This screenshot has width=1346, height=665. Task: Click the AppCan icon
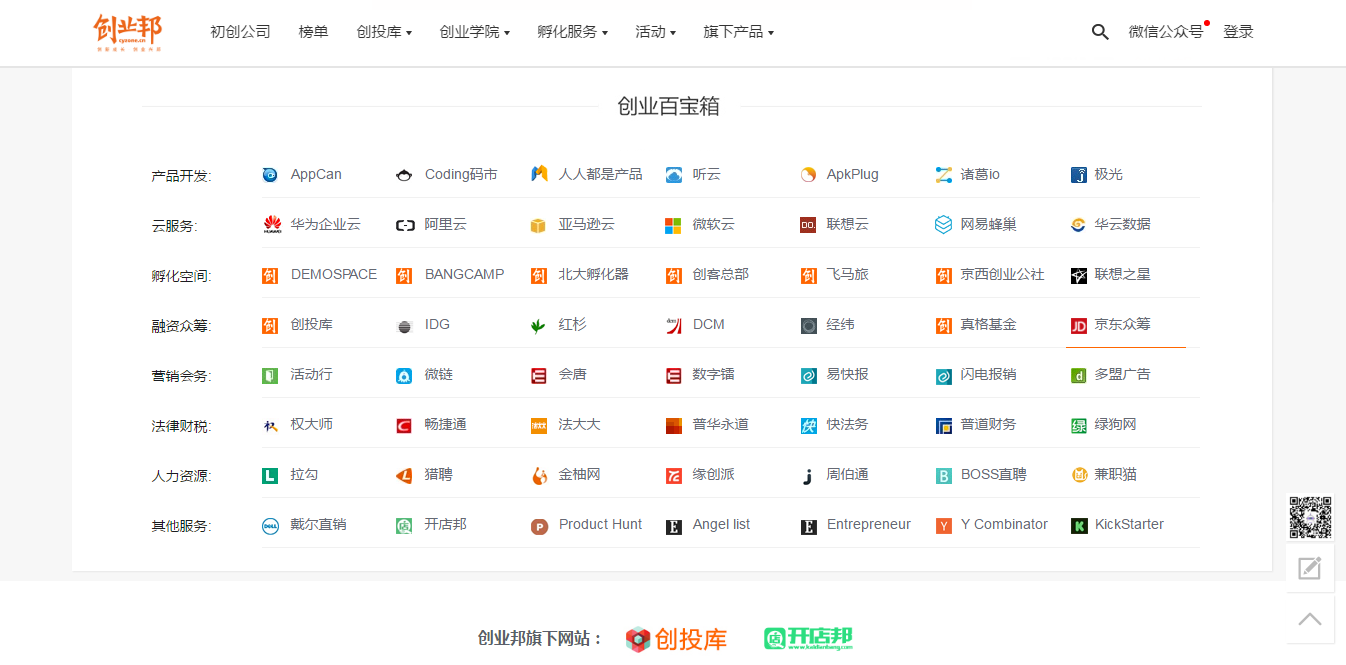click(x=270, y=175)
